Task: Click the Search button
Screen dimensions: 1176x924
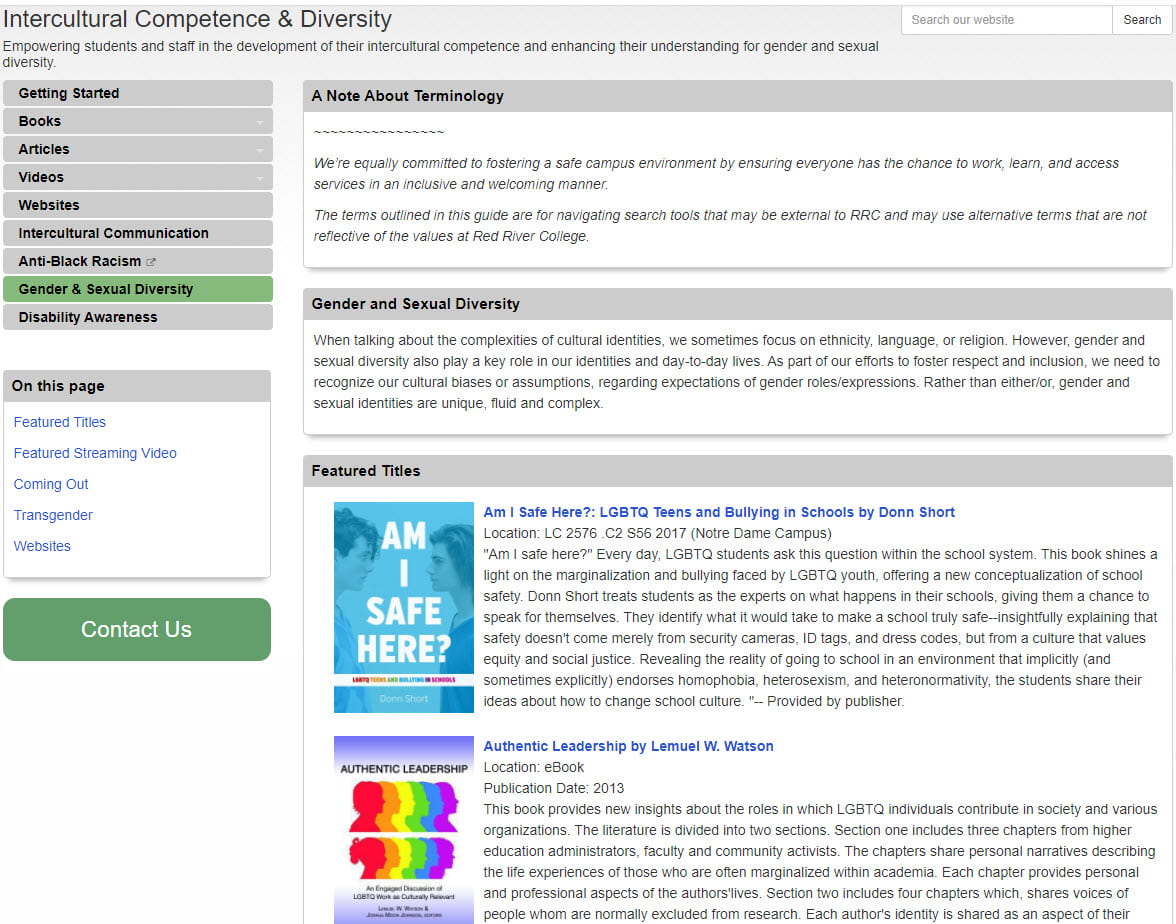Action: [1141, 20]
